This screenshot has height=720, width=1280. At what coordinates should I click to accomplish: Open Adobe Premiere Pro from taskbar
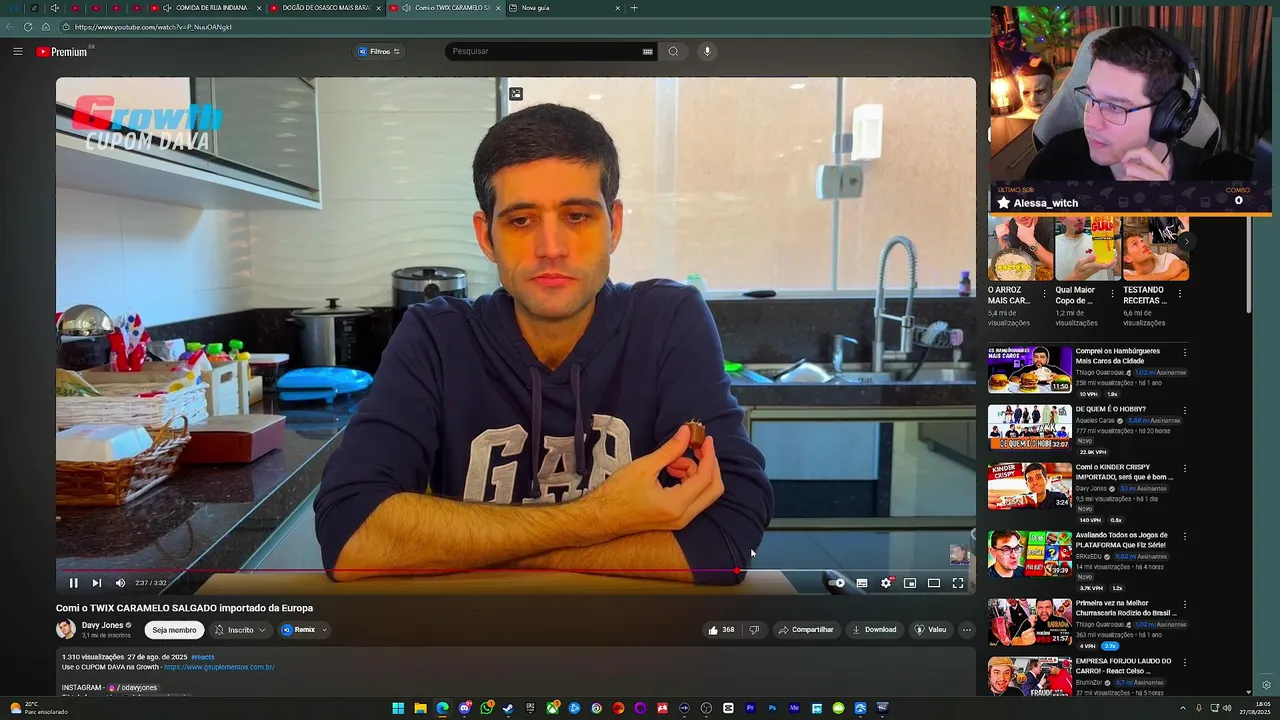750,708
